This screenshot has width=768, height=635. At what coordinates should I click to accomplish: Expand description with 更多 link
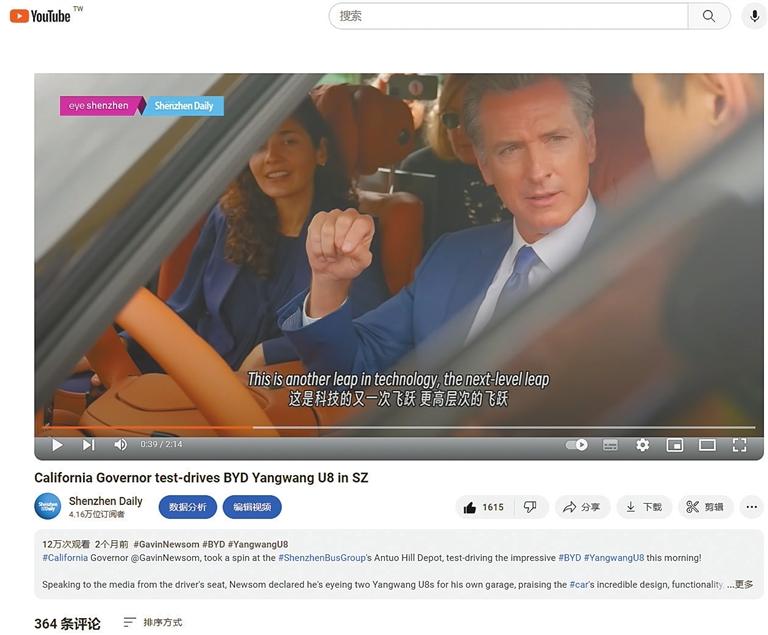click(x=743, y=584)
